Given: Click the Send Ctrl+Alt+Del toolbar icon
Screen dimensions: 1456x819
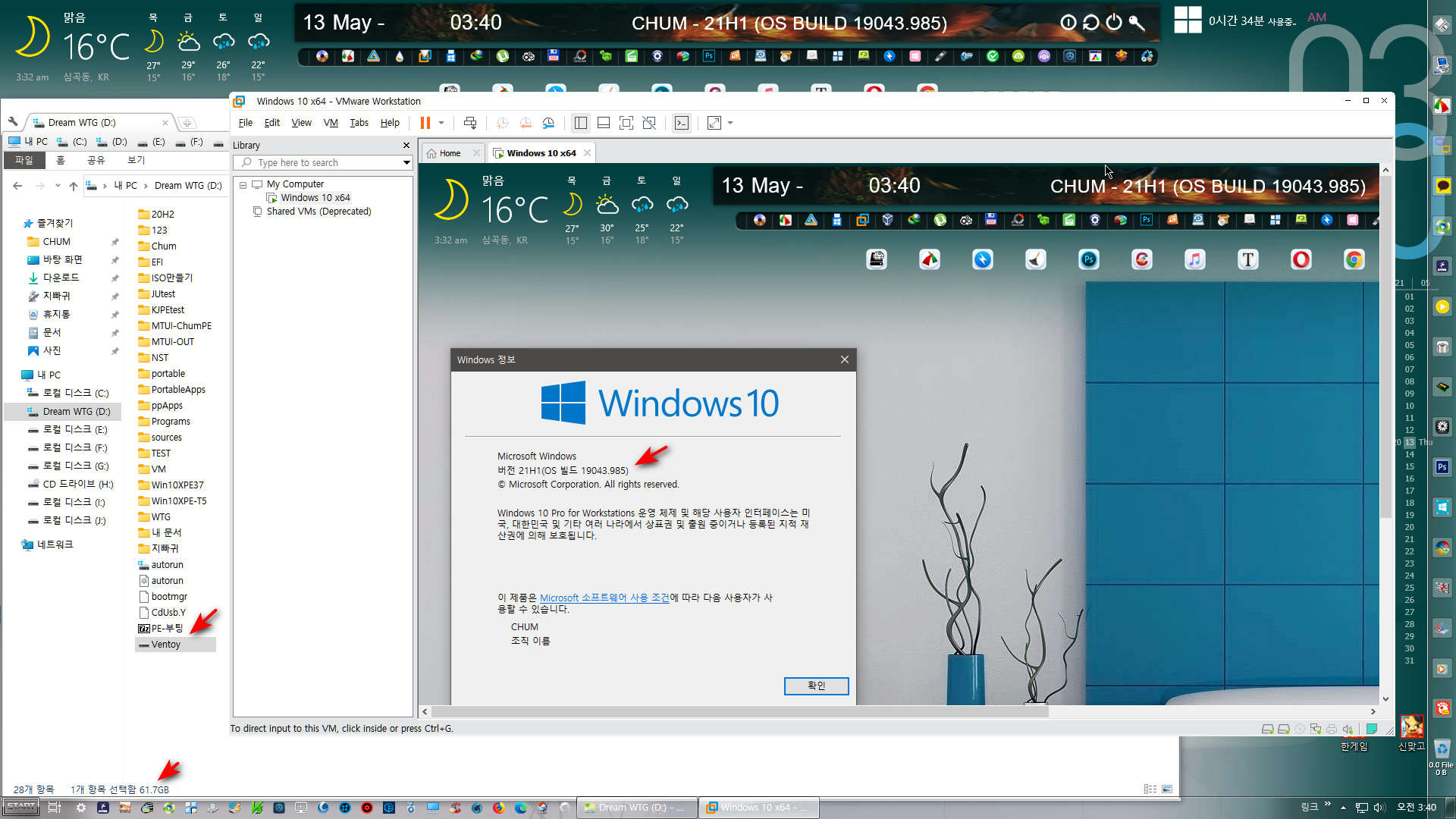Looking at the screenshot, I should click(470, 123).
